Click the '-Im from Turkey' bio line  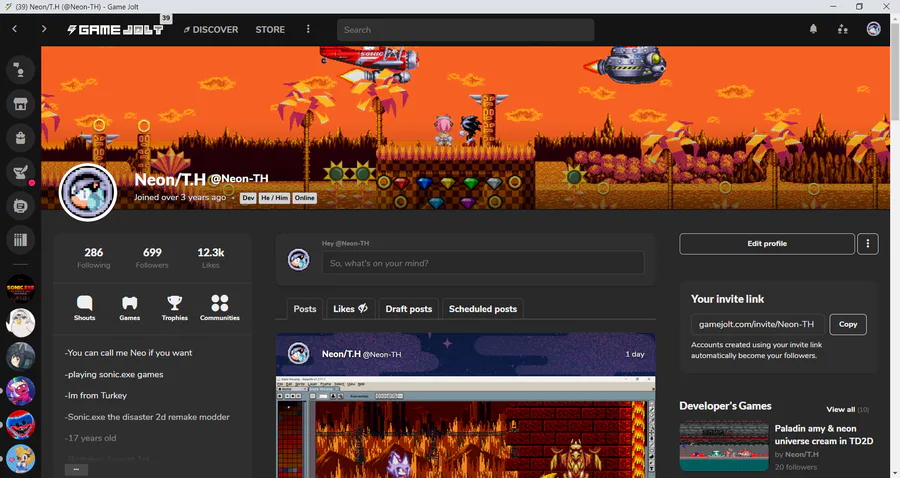point(96,395)
